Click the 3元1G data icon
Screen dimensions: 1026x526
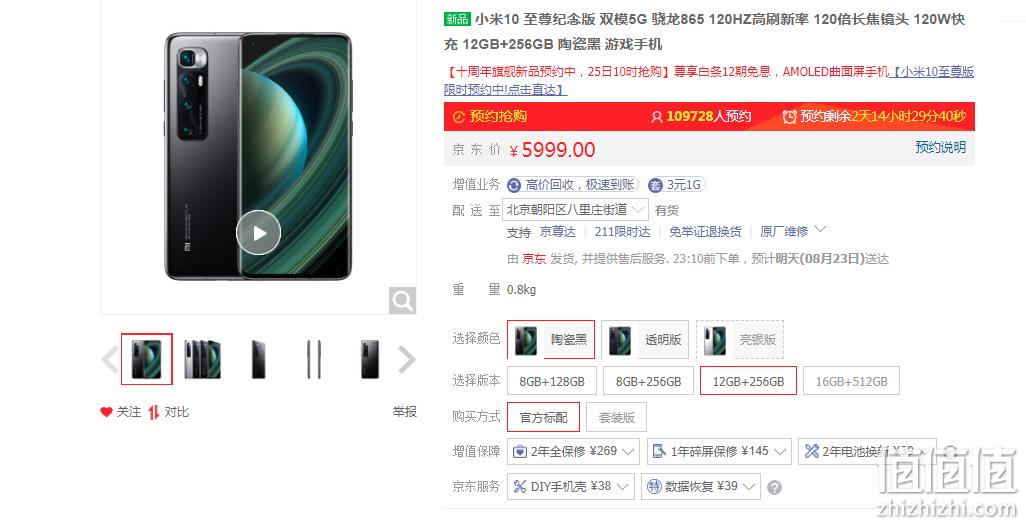[x=655, y=185]
